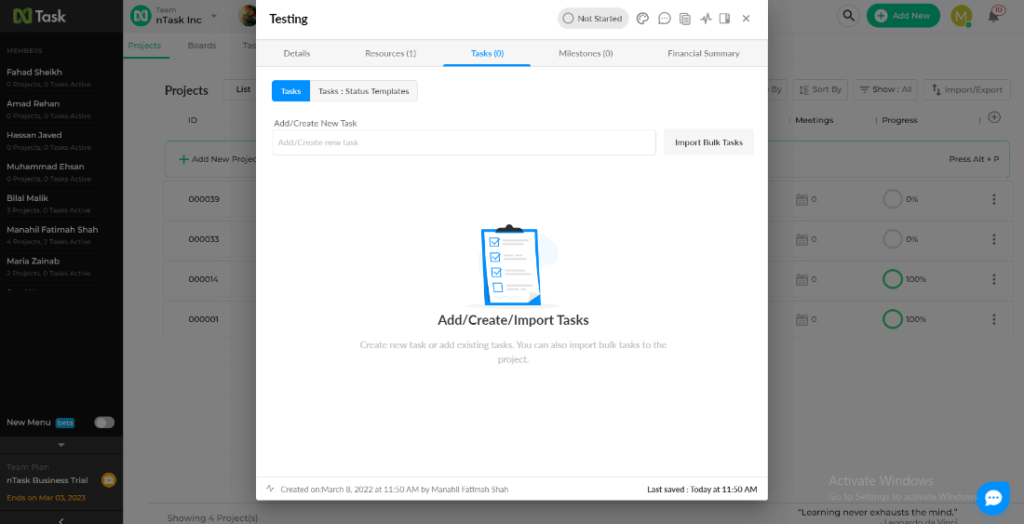Click the Add/Create new task input field
The image size is (1024, 524).
(464, 142)
